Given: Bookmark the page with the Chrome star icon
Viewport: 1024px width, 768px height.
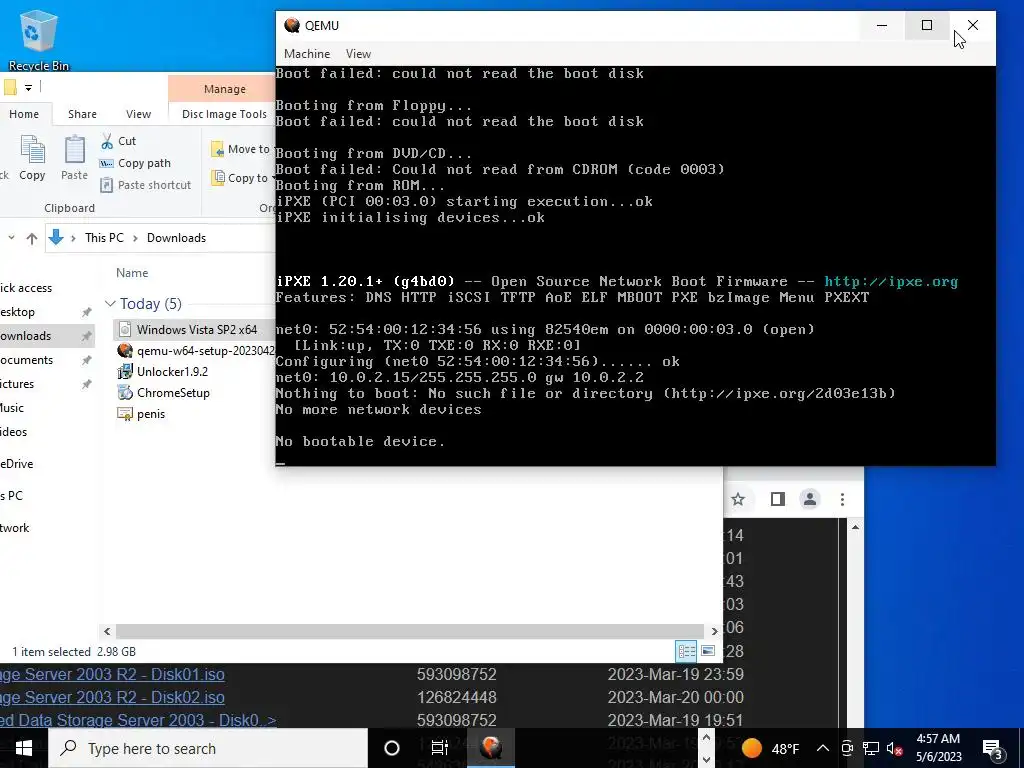Looking at the screenshot, I should point(738,500).
